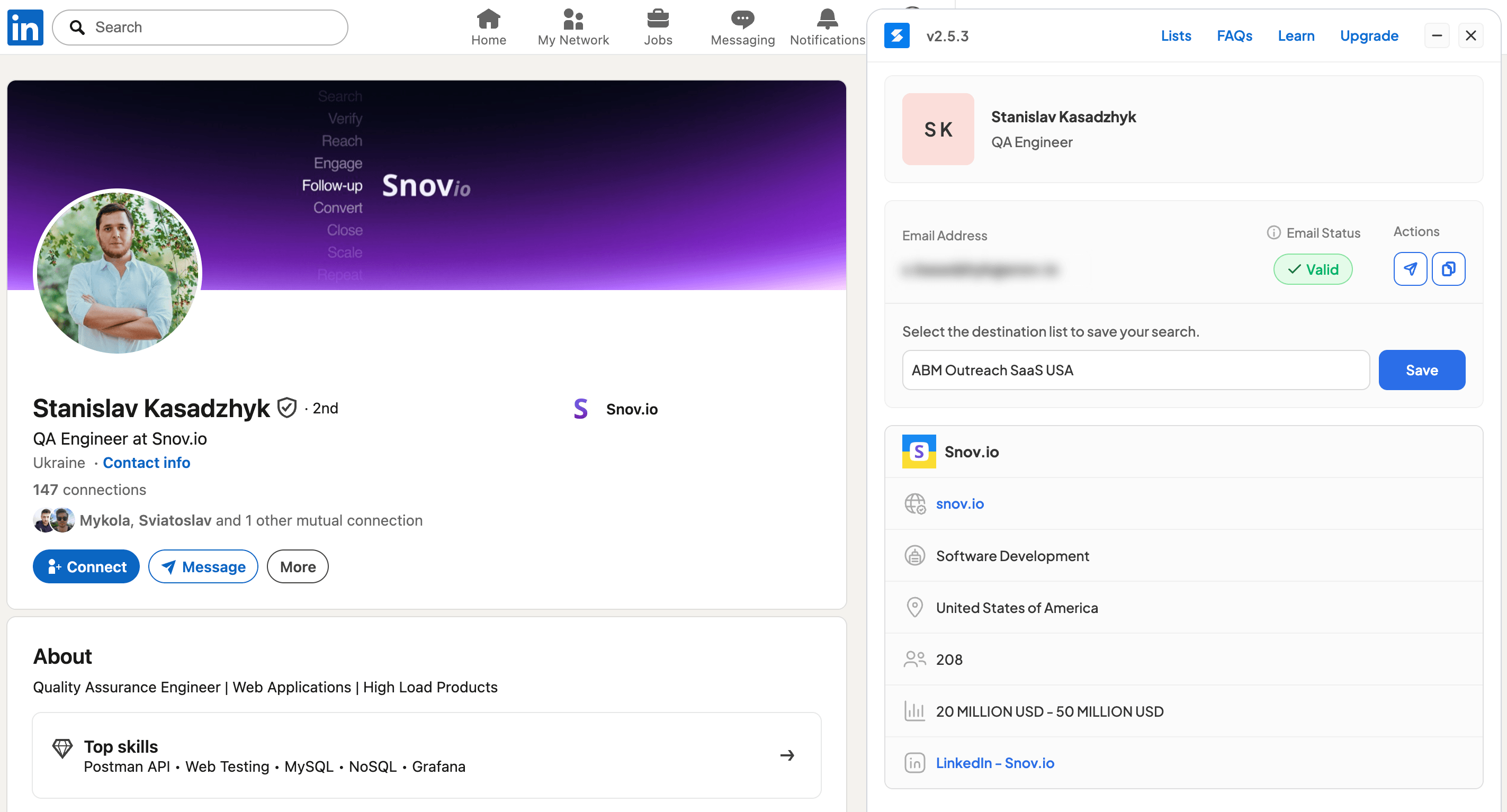Open the Jobs briefcase icon
The height and width of the screenshot is (812, 1507).
coord(658,19)
